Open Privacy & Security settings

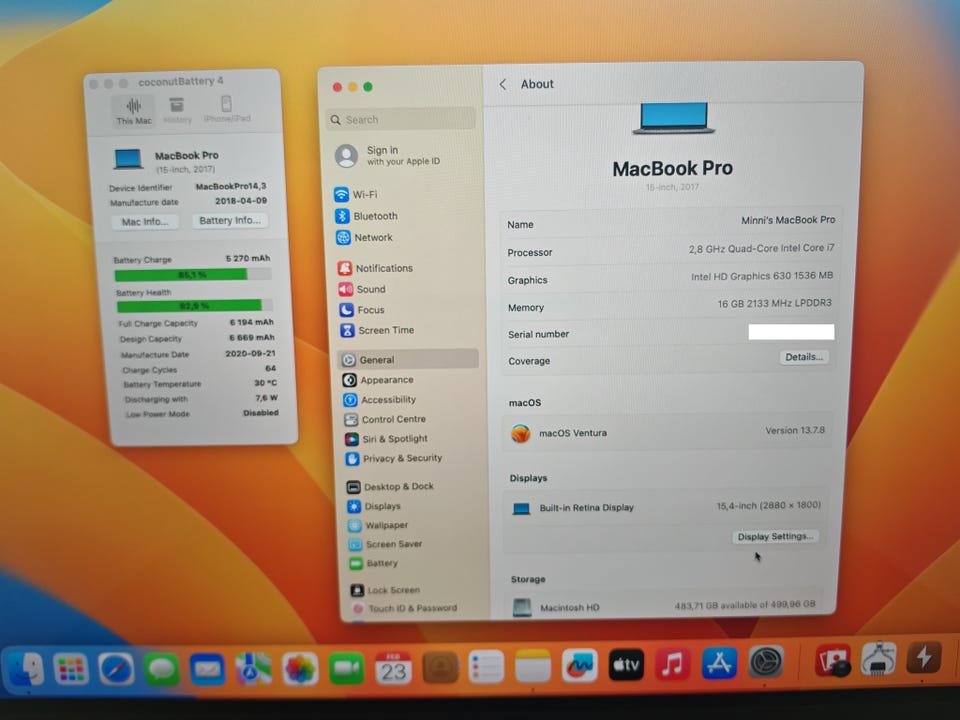394,459
